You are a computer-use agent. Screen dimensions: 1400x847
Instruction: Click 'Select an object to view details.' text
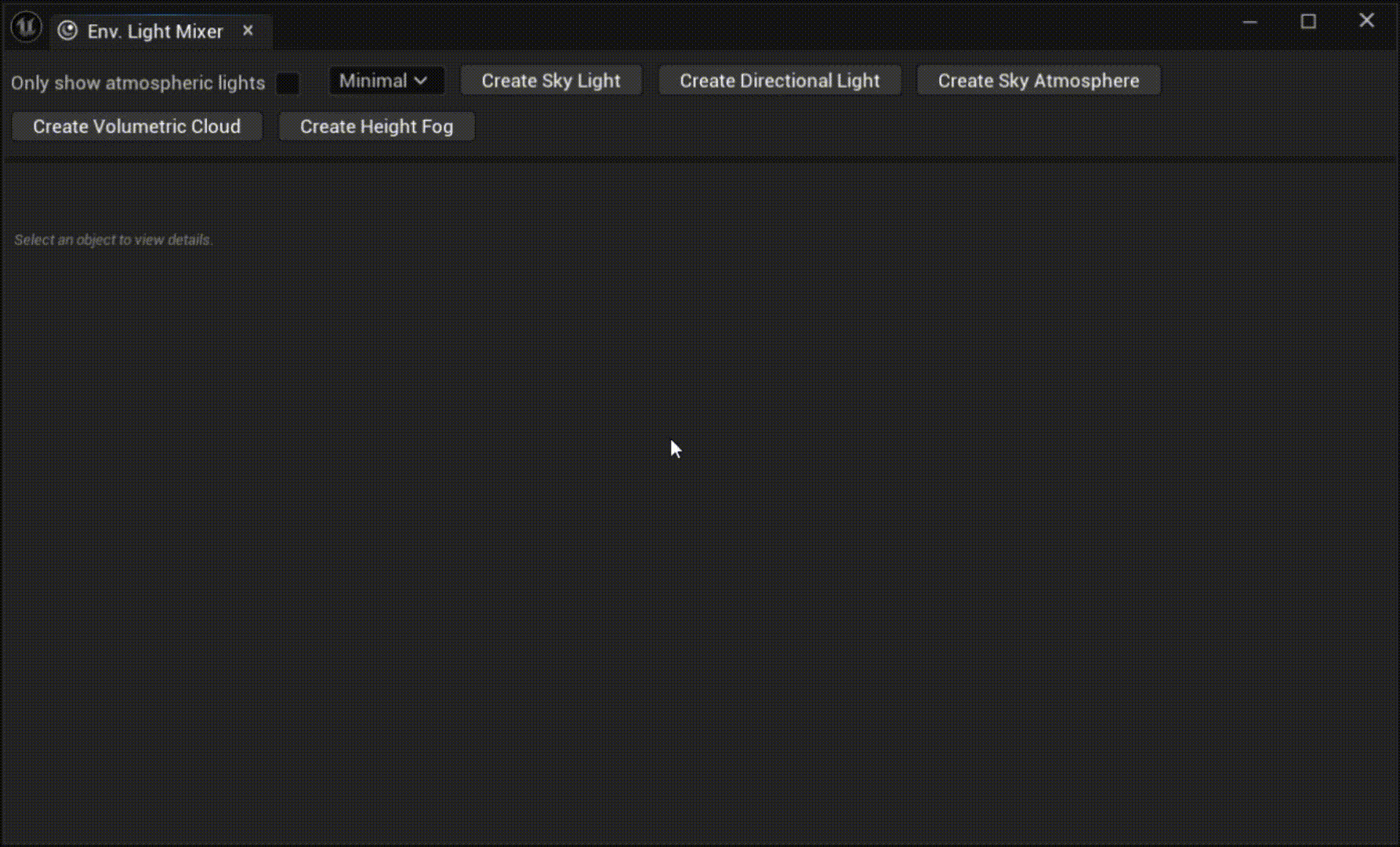coord(114,240)
